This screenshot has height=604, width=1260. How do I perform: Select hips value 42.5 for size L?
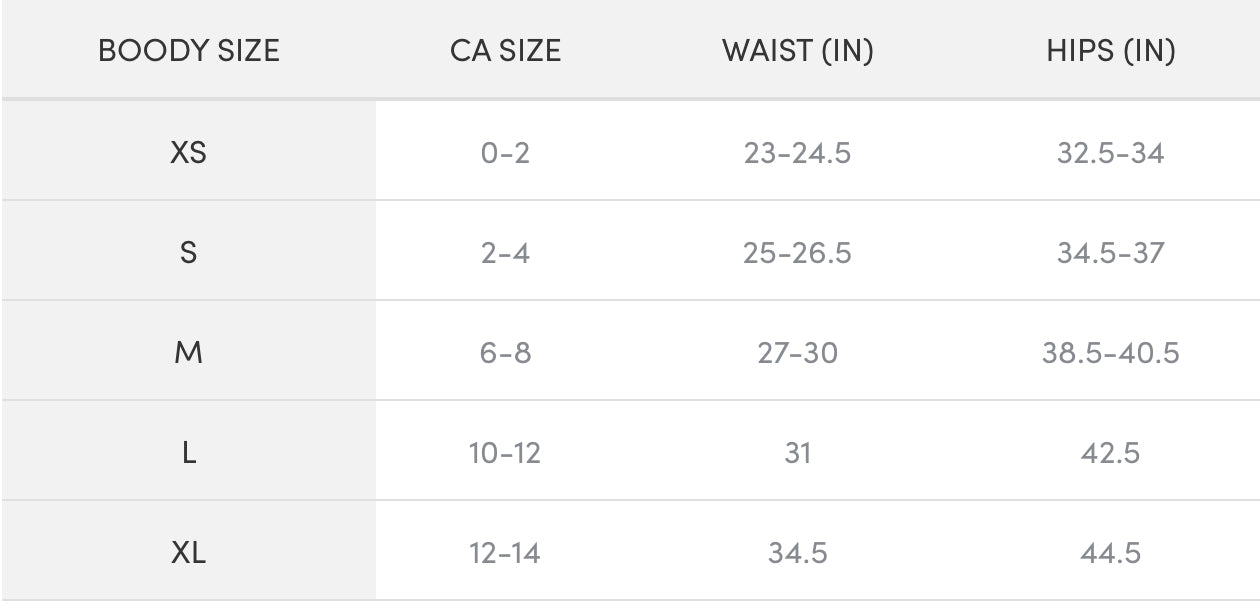point(1110,453)
